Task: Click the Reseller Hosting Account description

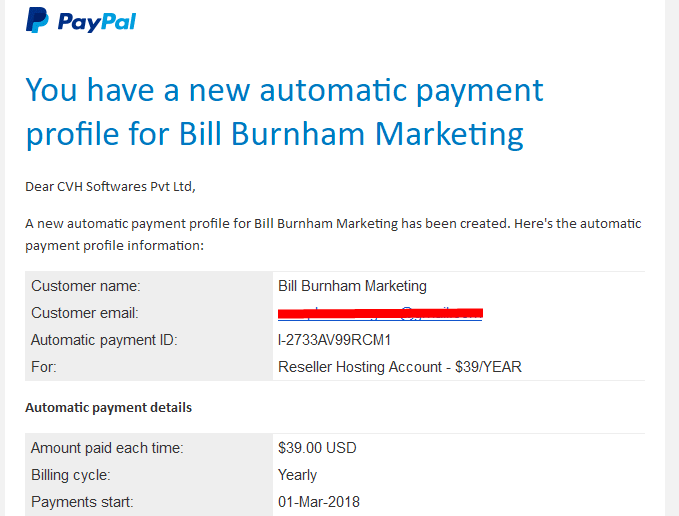Action: 400,367
